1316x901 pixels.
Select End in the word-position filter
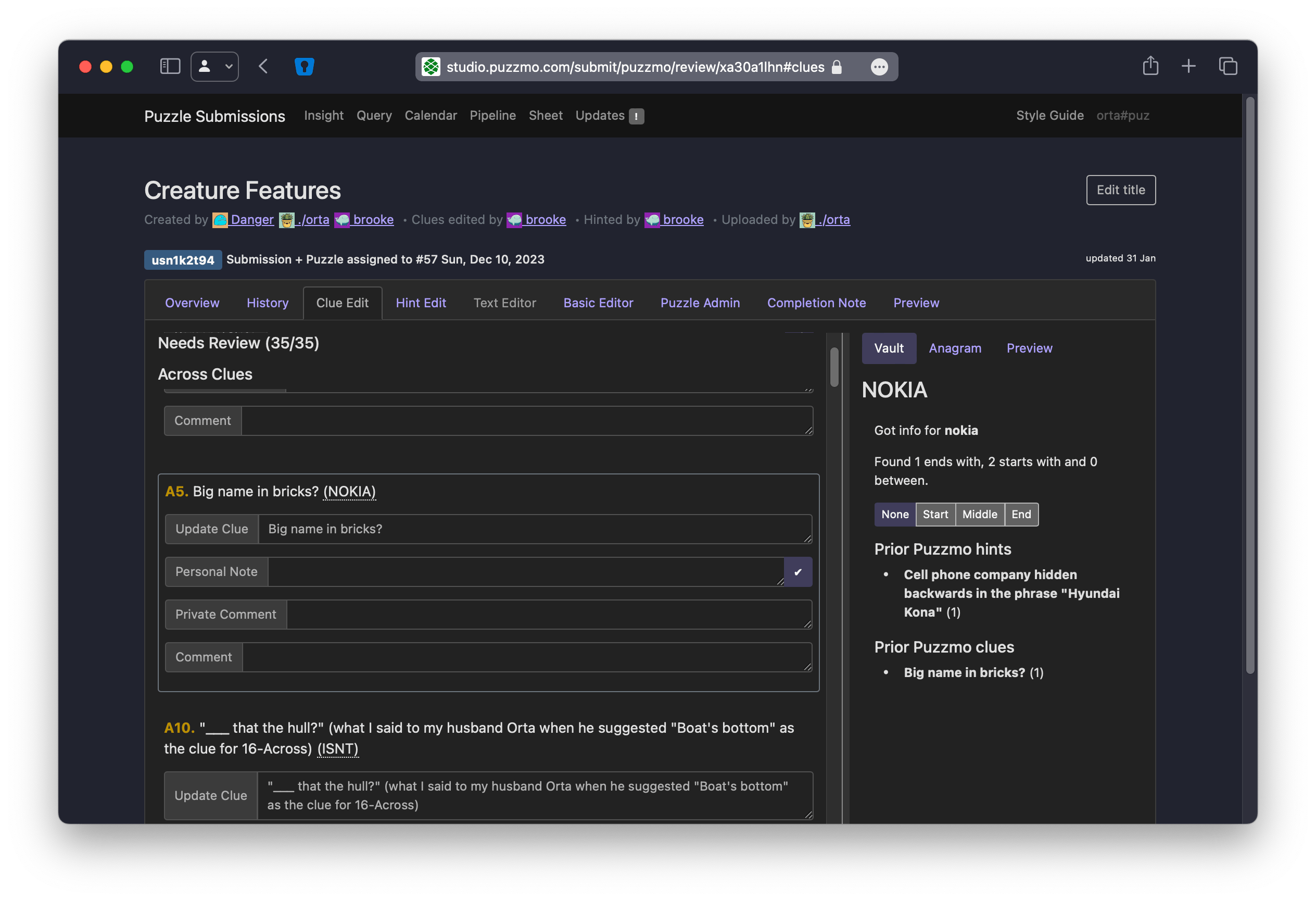(1021, 515)
